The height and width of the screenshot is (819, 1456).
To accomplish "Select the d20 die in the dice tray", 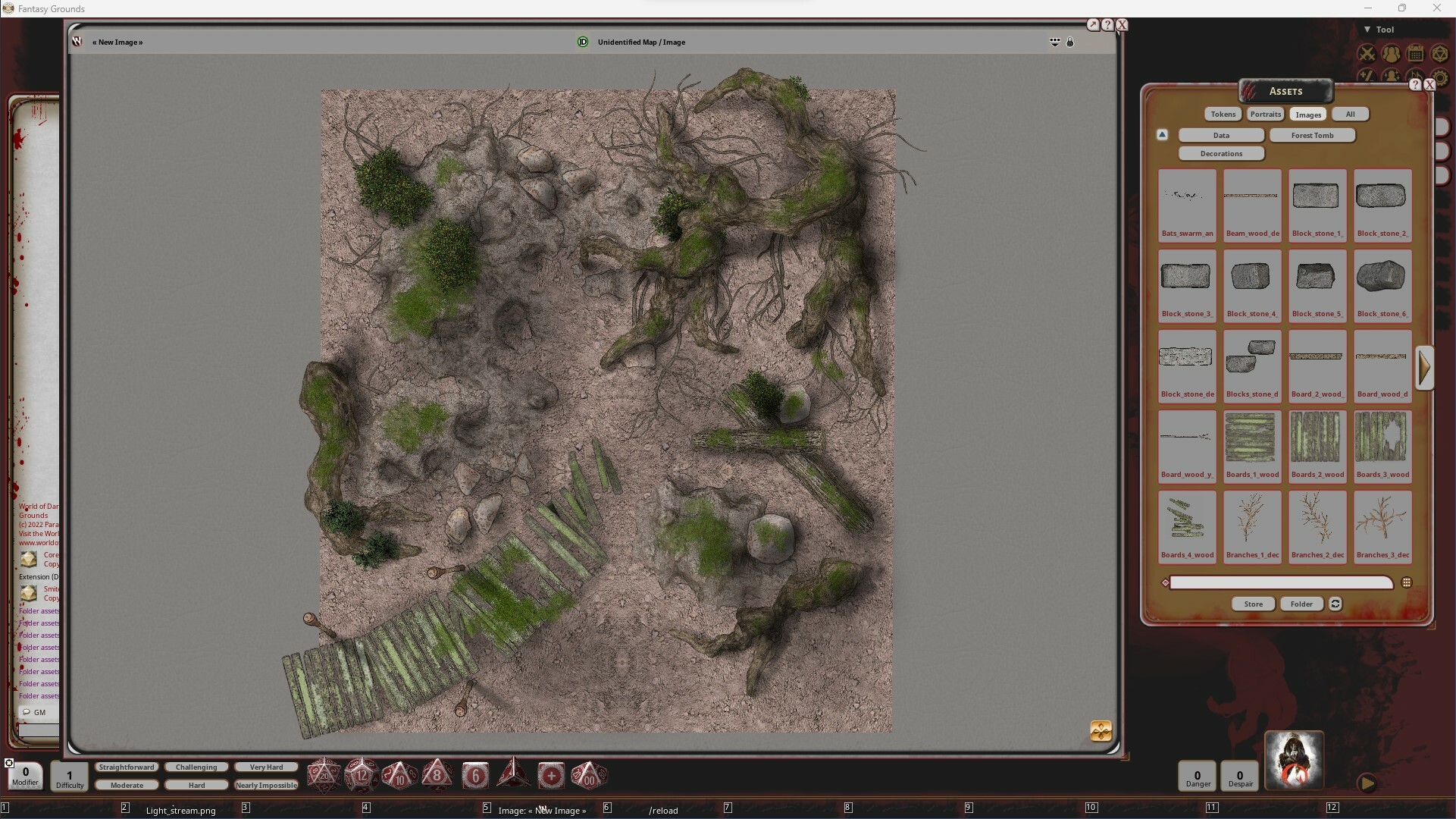I will point(324,775).
